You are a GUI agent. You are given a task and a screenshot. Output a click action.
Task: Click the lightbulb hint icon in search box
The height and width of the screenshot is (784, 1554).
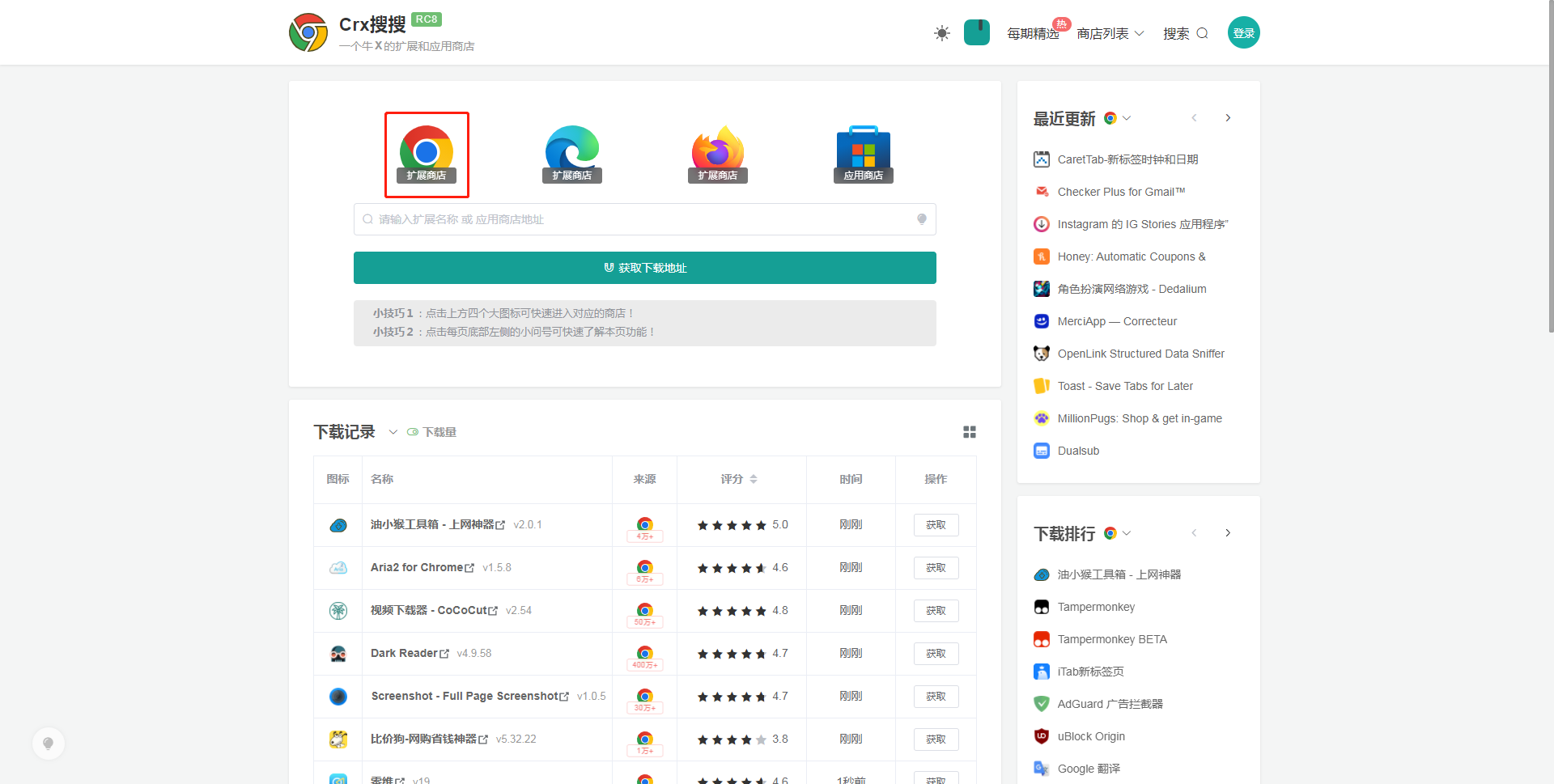click(922, 219)
